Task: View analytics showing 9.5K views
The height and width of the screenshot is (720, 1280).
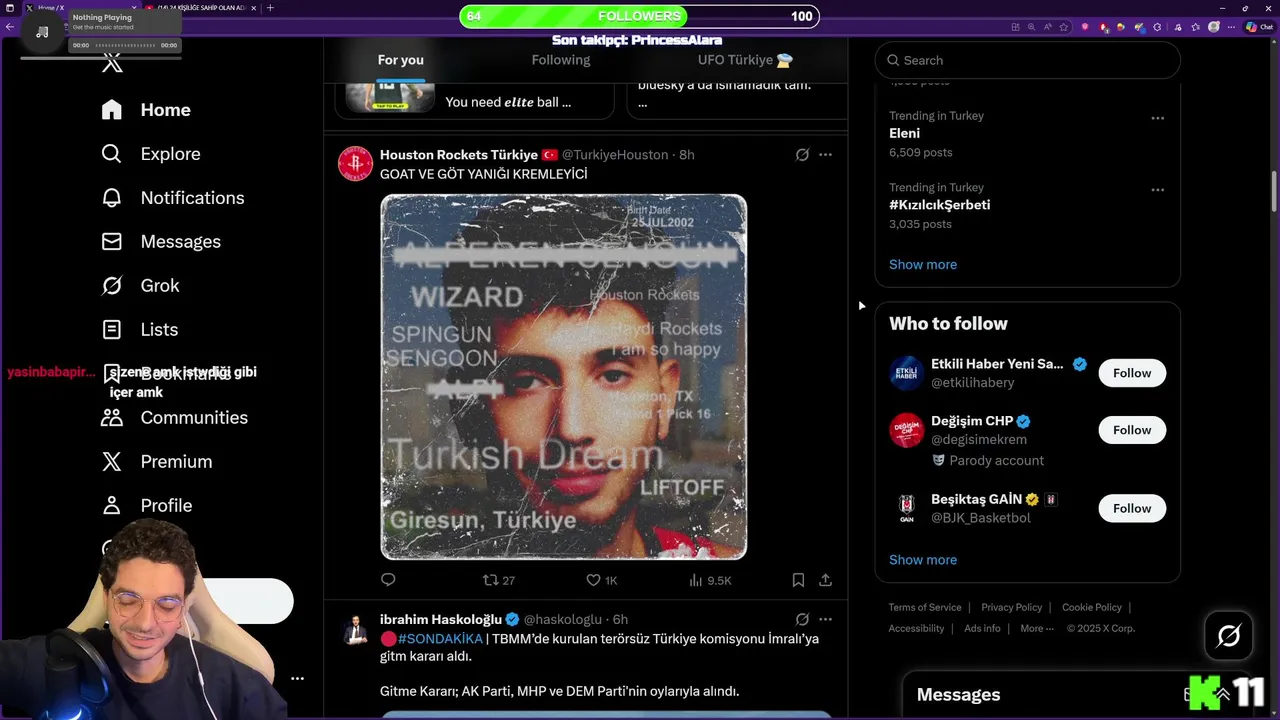Action: 710,580
